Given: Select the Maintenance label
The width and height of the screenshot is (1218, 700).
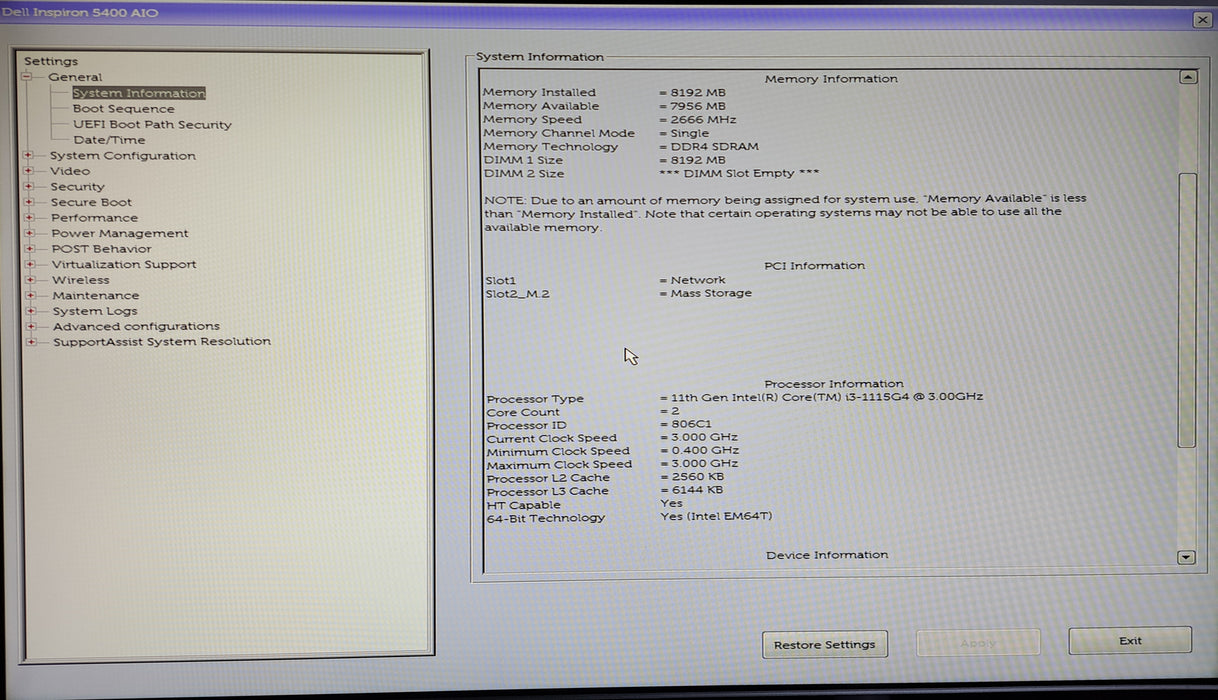Looking at the screenshot, I should coord(96,295).
